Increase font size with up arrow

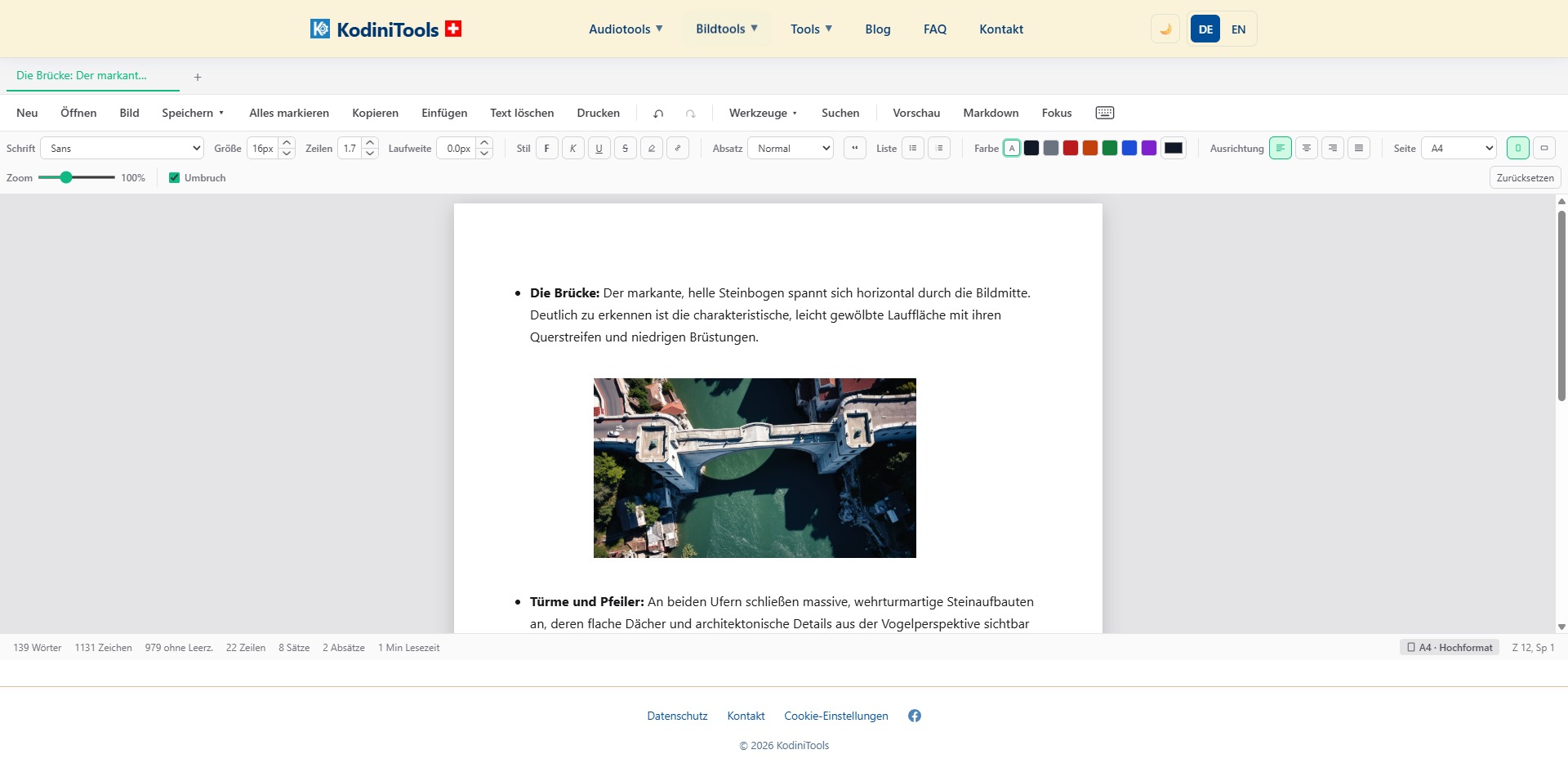pyautogui.click(x=287, y=142)
